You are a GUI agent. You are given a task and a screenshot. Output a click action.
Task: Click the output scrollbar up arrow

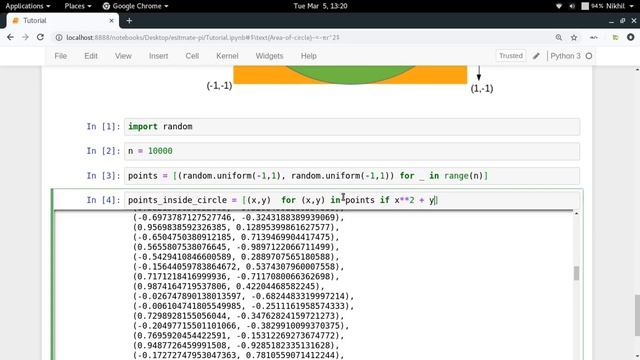[576, 214]
